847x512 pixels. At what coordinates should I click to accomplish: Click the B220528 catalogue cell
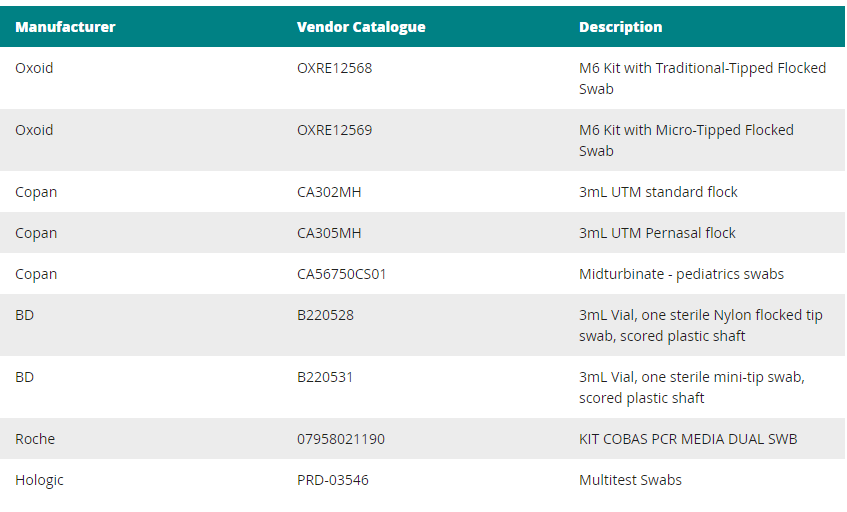point(325,315)
